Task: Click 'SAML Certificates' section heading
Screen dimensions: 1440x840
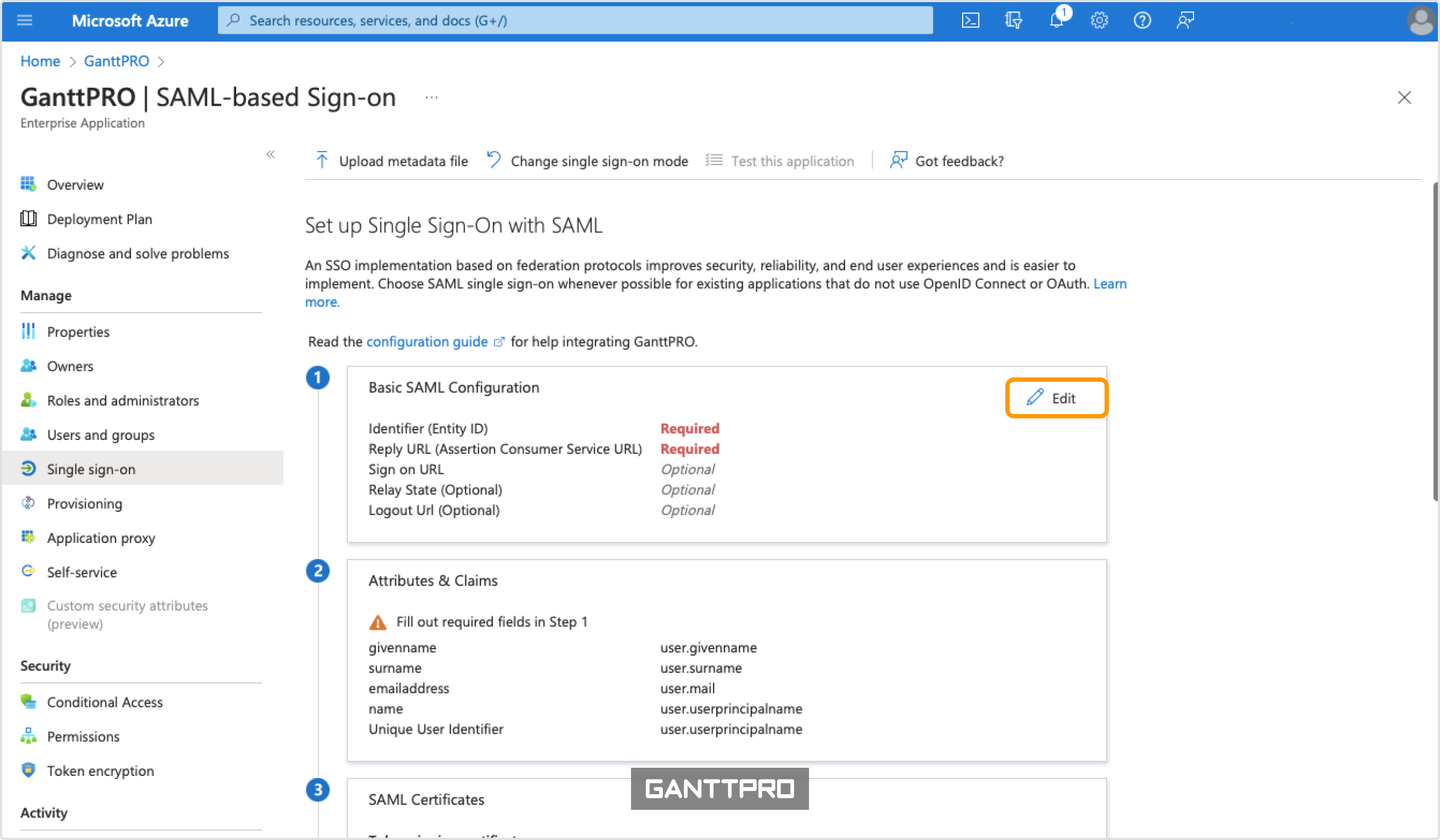Action: pos(426,800)
